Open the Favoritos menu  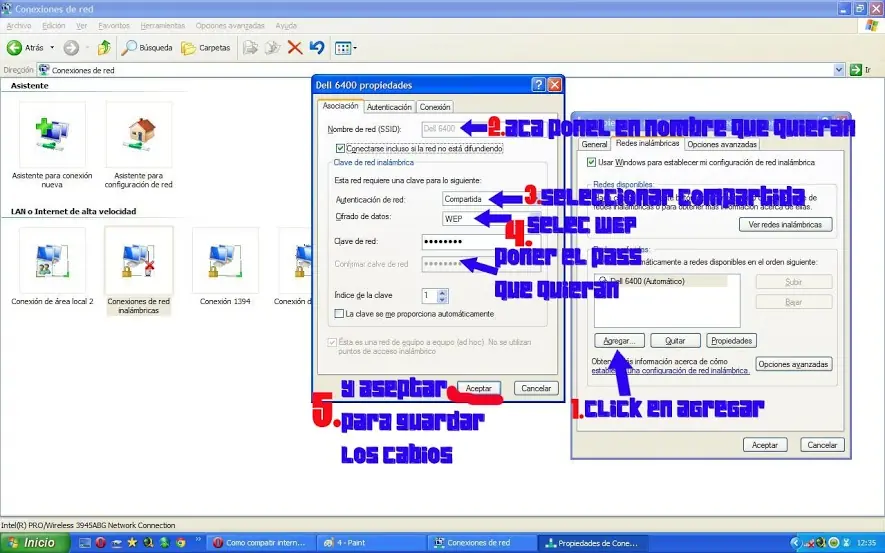click(x=114, y=26)
